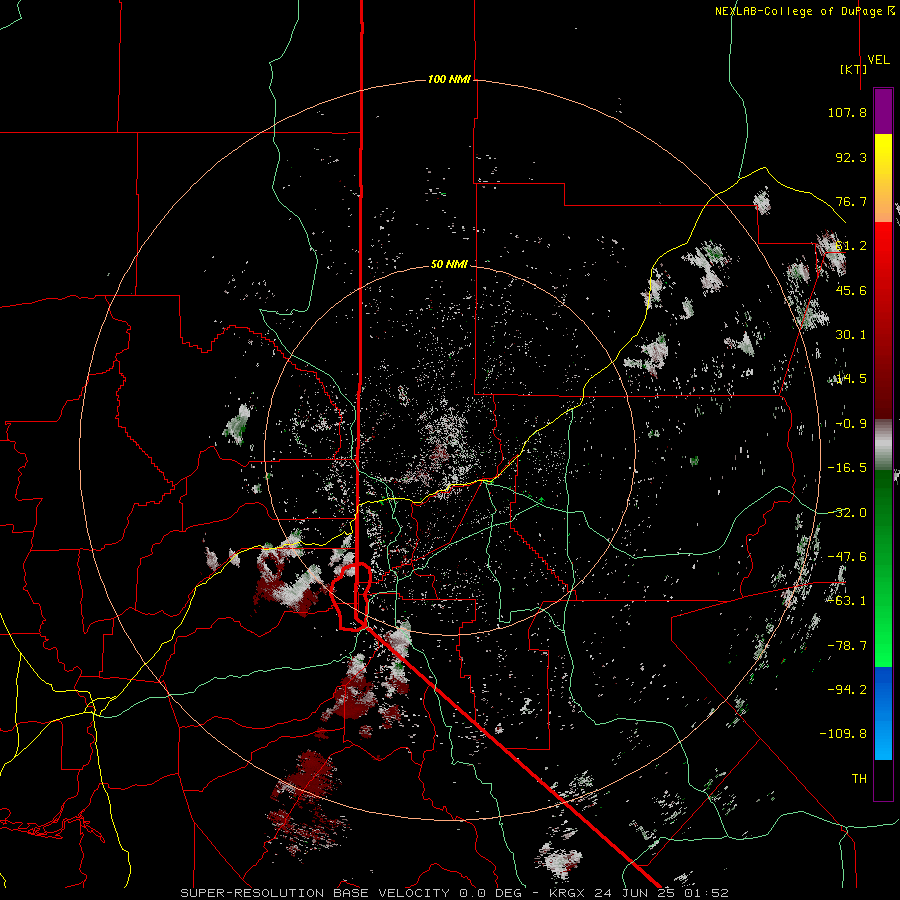
Task: Click the -47.6 velocity scale value
Action: 847,557
